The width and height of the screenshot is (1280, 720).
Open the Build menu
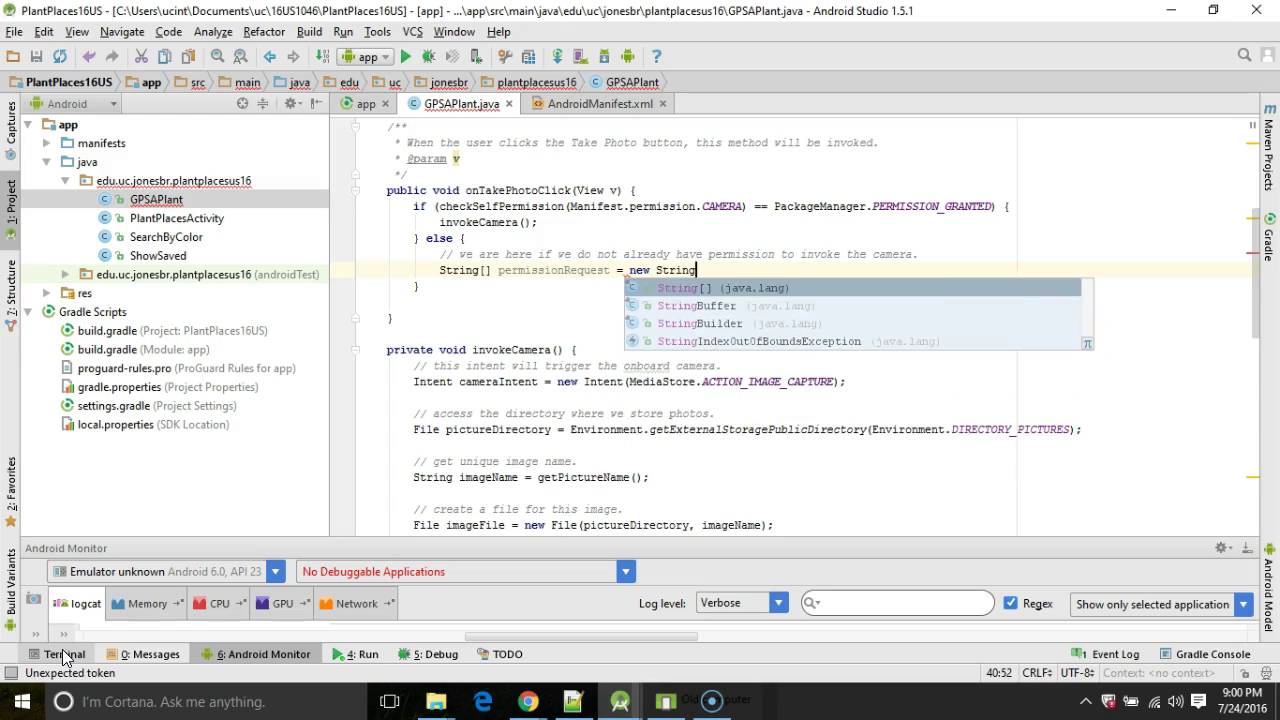(x=309, y=32)
